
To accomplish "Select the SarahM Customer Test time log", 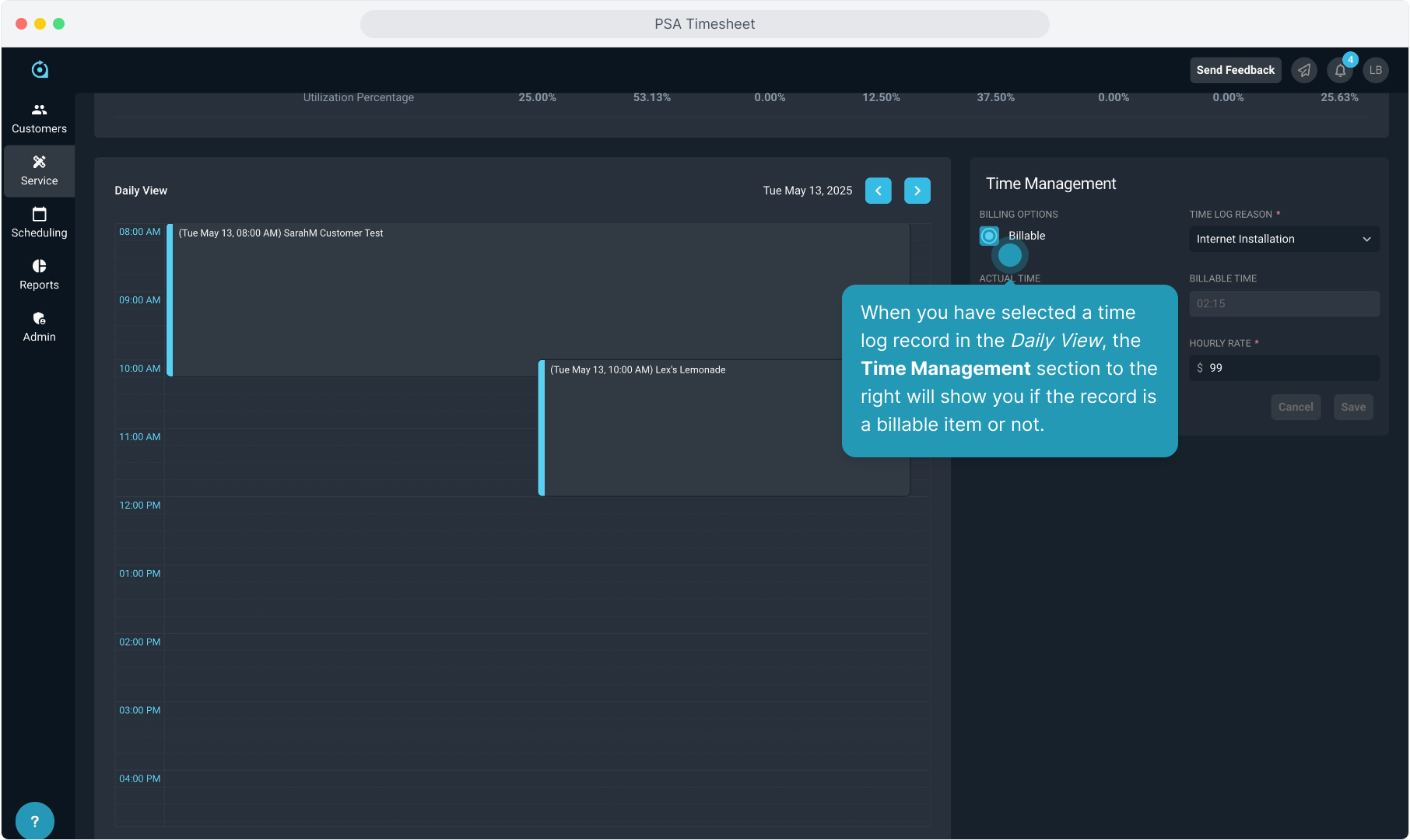I will [x=467, y=296].
